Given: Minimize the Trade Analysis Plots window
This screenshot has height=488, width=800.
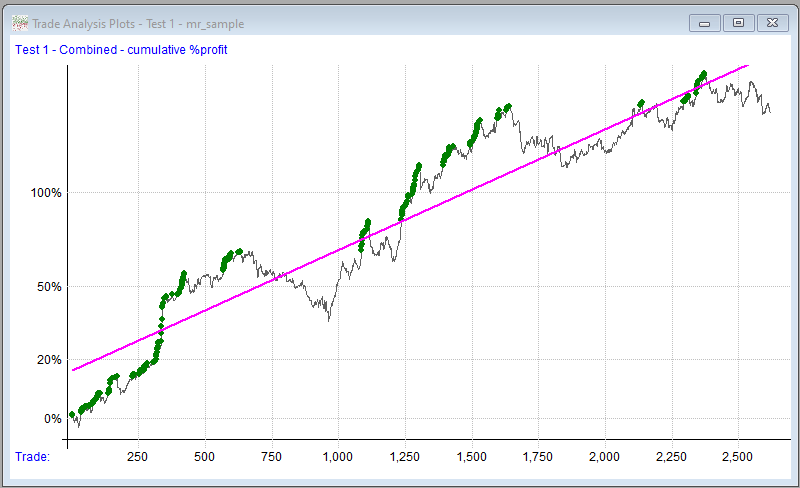Looking at the screenshot, I should (704, 23).
